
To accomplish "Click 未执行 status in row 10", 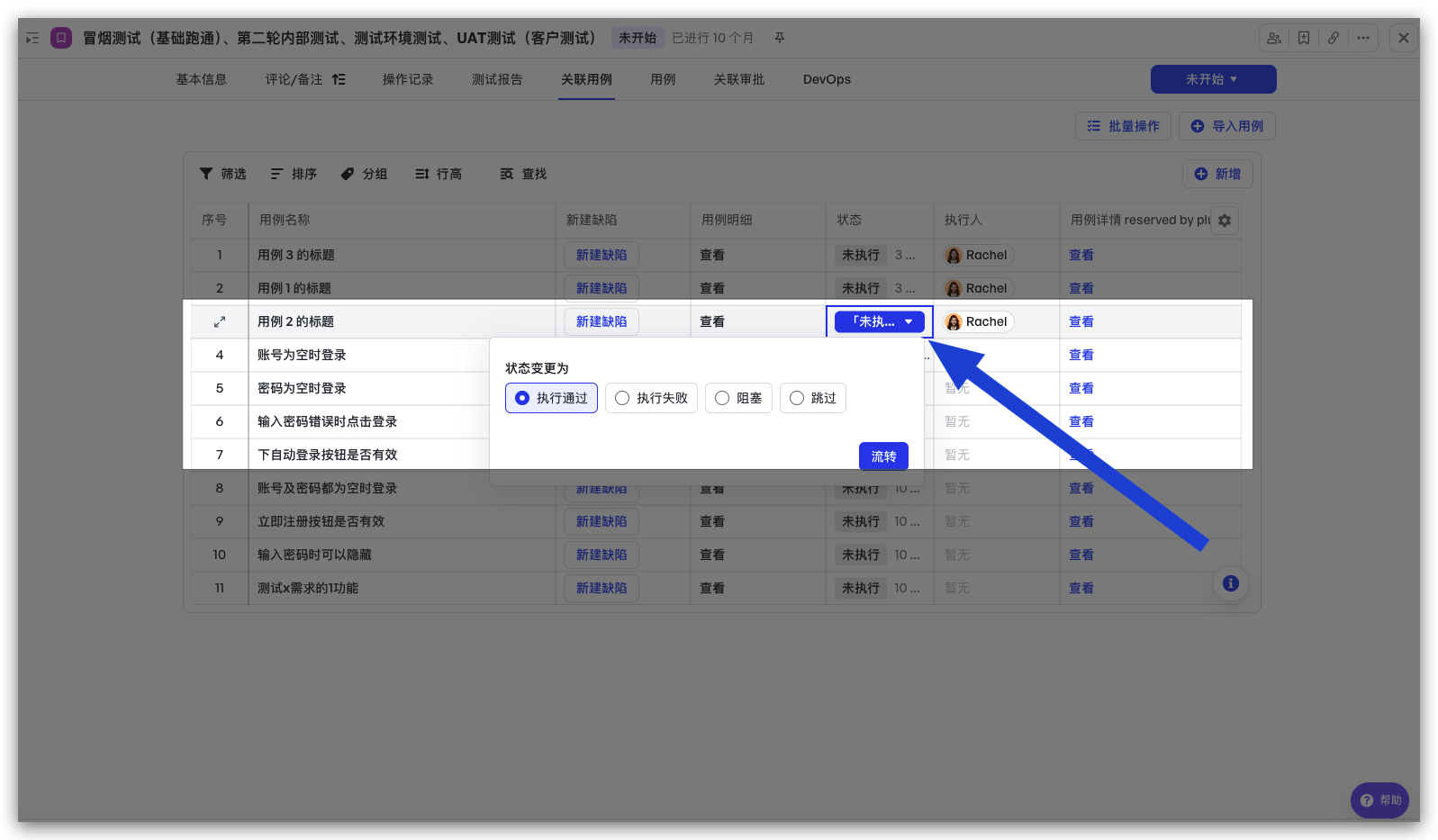I will 861,555.
